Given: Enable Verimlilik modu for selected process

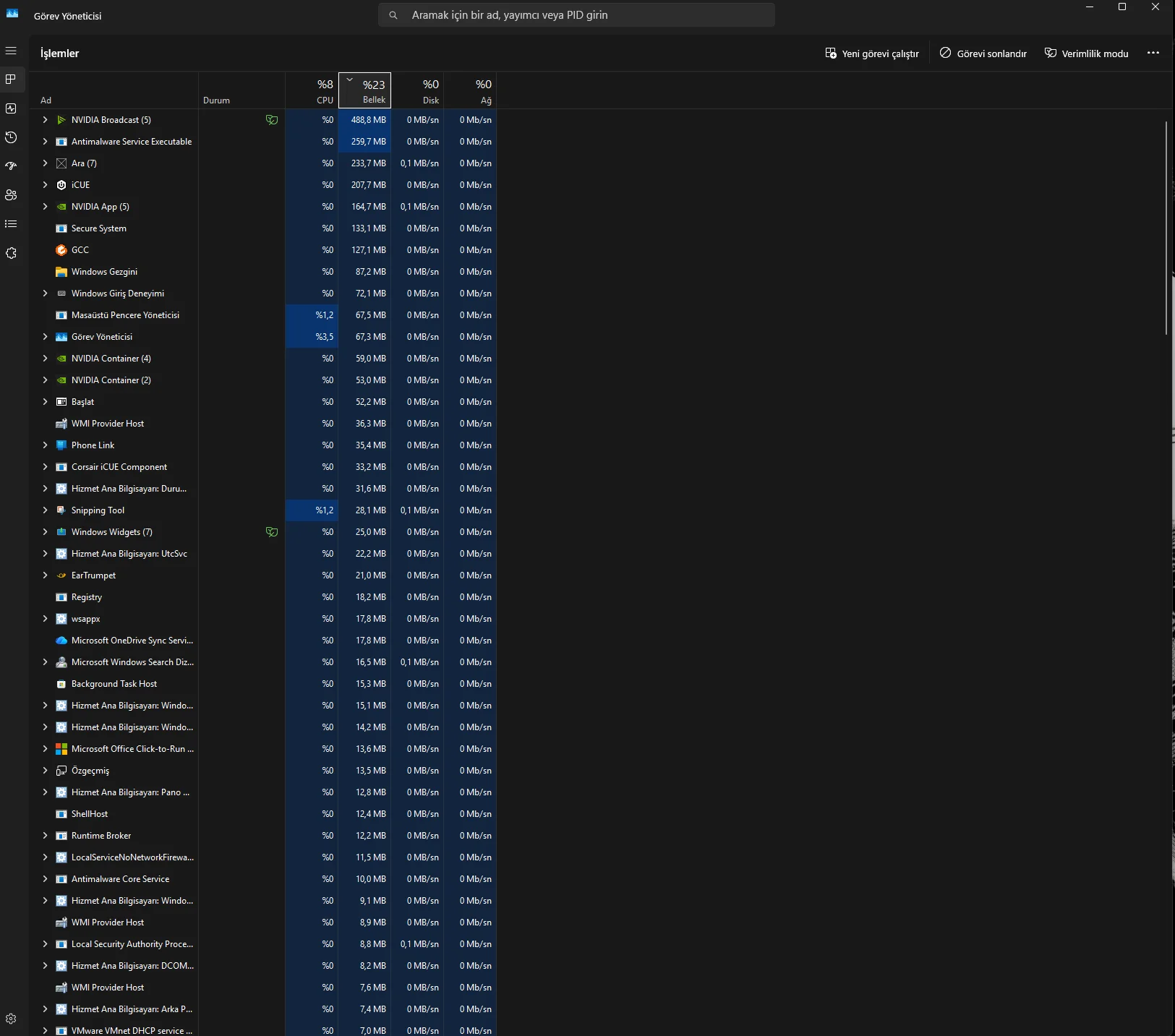Looking at the screenshot, I should (x=1087, y=53).
